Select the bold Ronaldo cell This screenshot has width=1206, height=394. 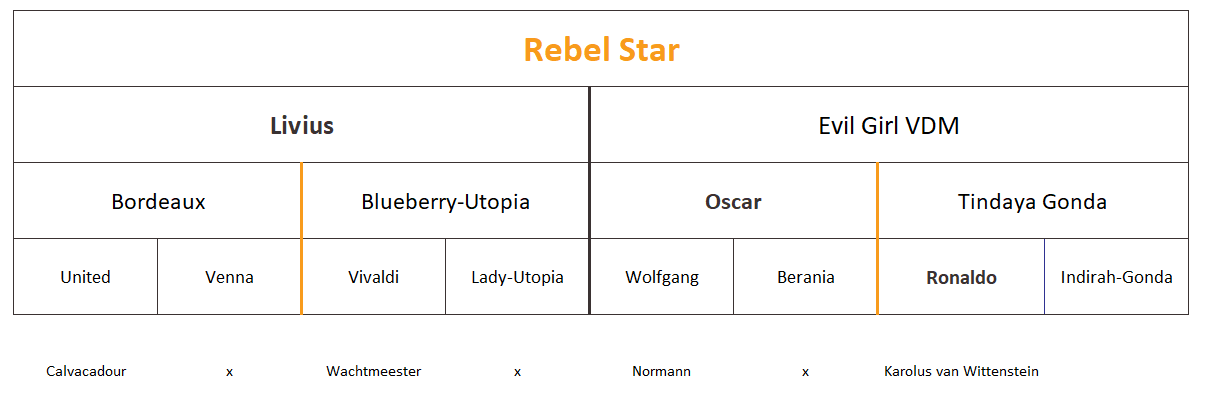tap(961, 277)
